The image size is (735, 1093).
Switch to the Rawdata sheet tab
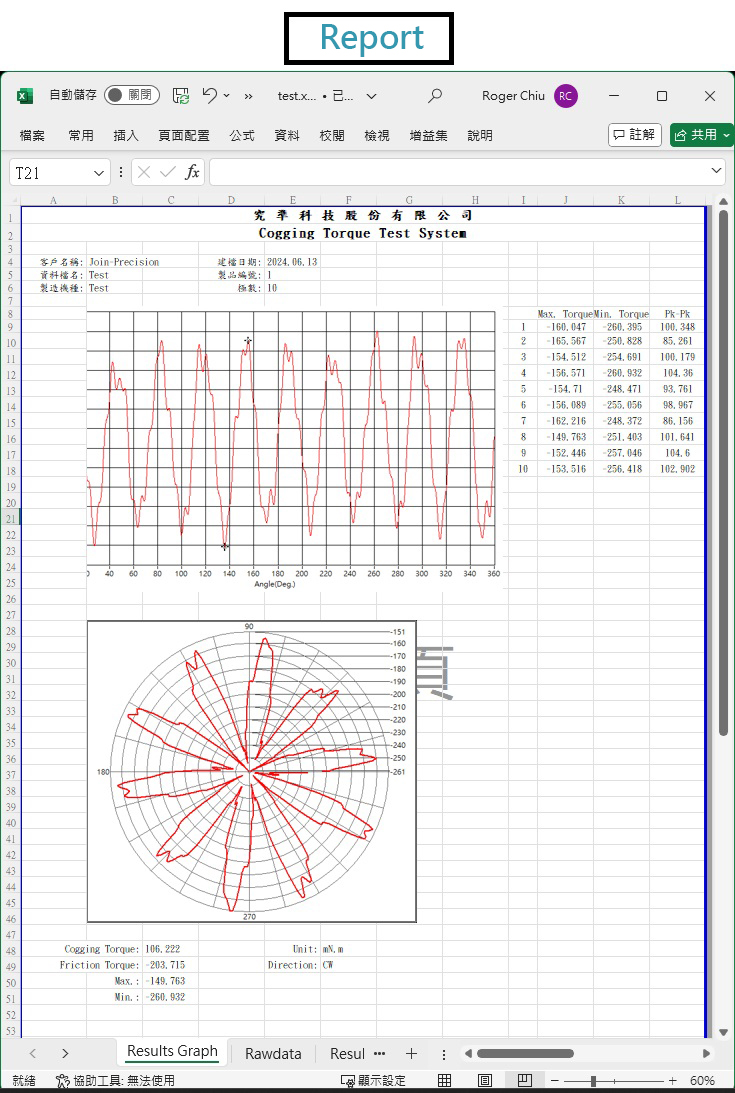[x=273, y=1053]
